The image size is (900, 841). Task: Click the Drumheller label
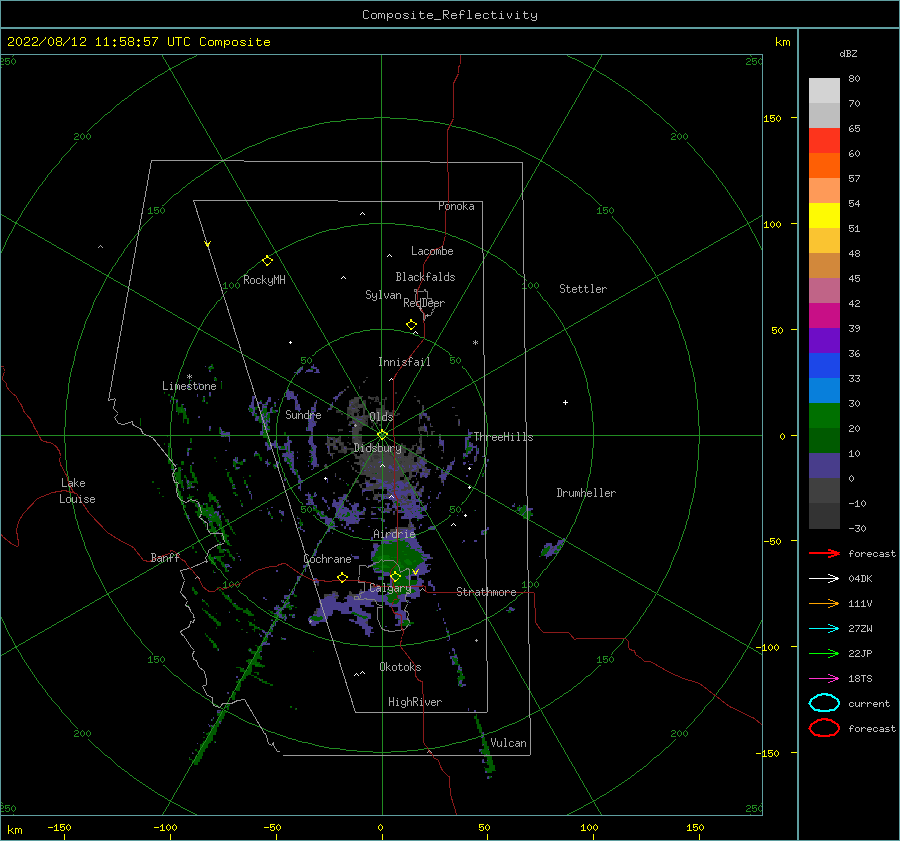(x=586, y=493)
